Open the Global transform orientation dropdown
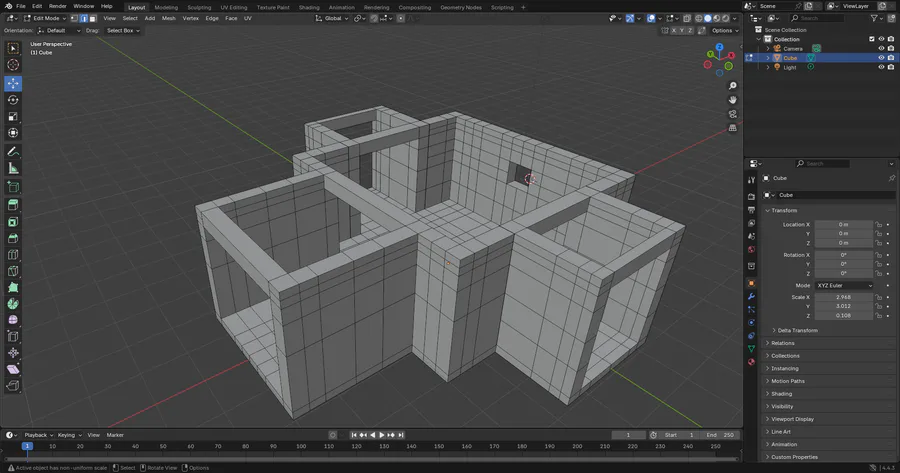The image size is (900, 473). coord(332,18)
